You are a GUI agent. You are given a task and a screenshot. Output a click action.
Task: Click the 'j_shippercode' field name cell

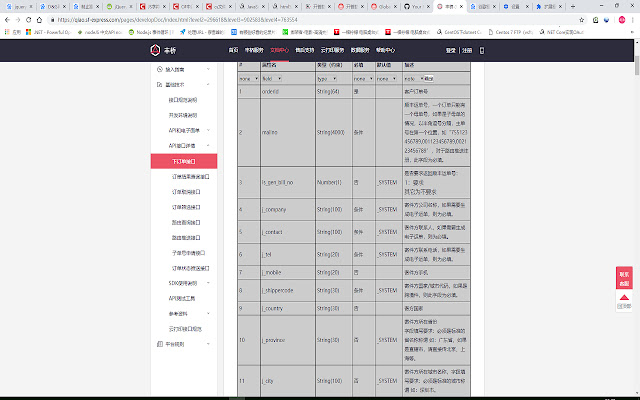tap(288, 290)
